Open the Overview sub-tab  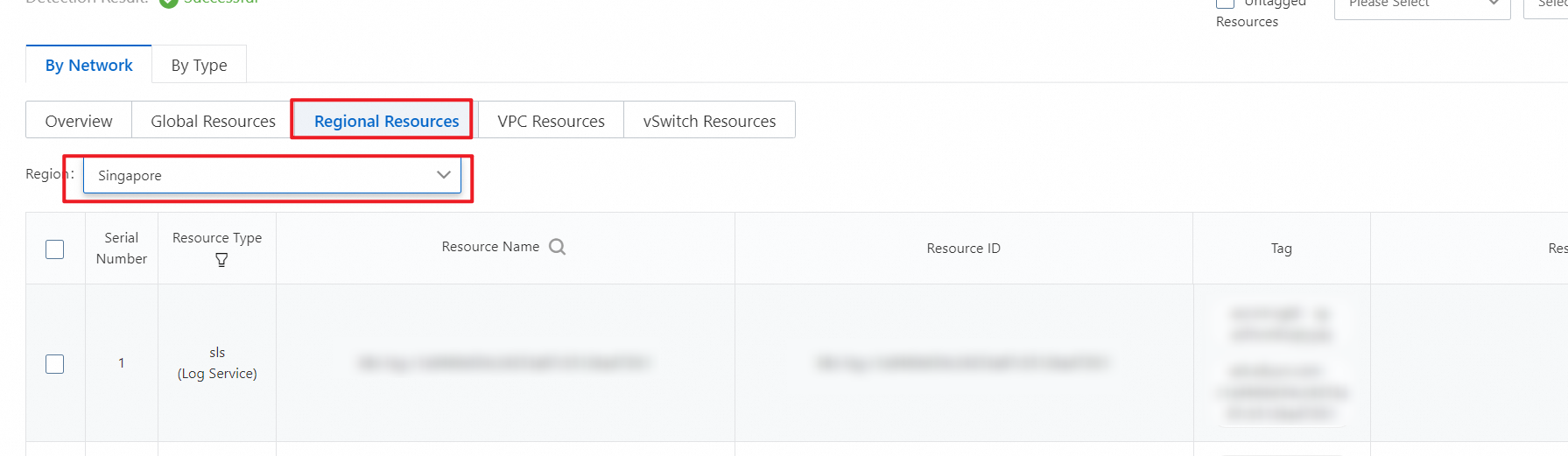79,121
